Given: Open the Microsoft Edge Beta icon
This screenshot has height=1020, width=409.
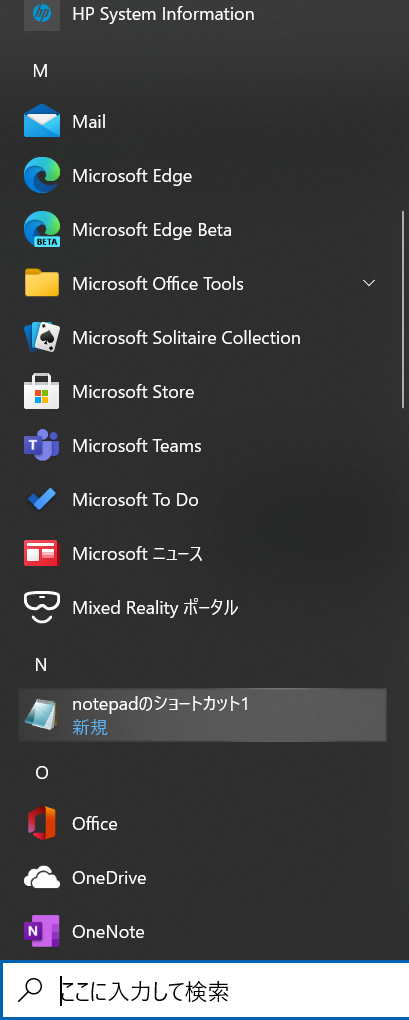Looking at the screenshot, I should (x=42, y=230).
